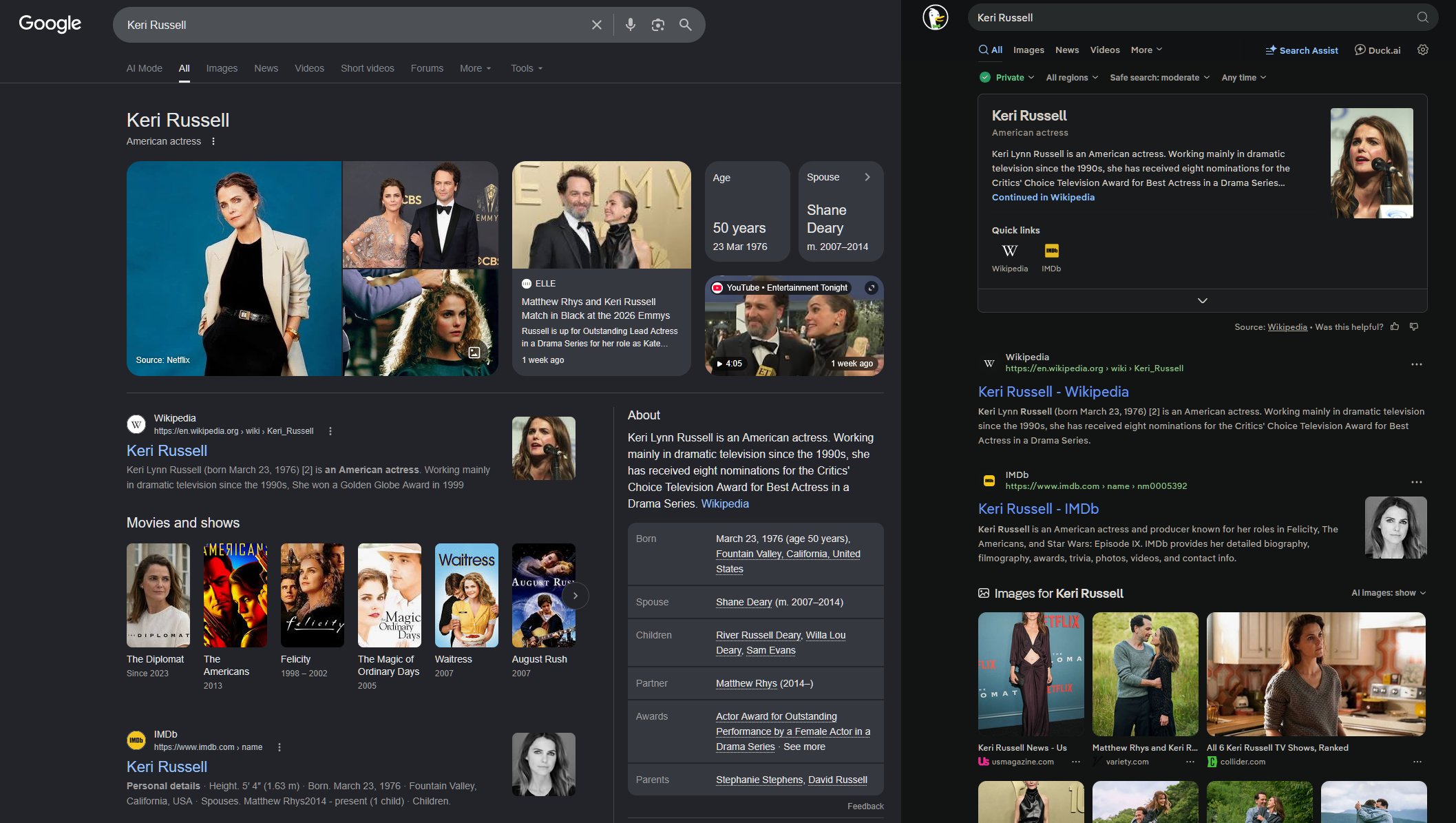
Task: Choose region from All regions dropdown
Action: (1072, 77)
